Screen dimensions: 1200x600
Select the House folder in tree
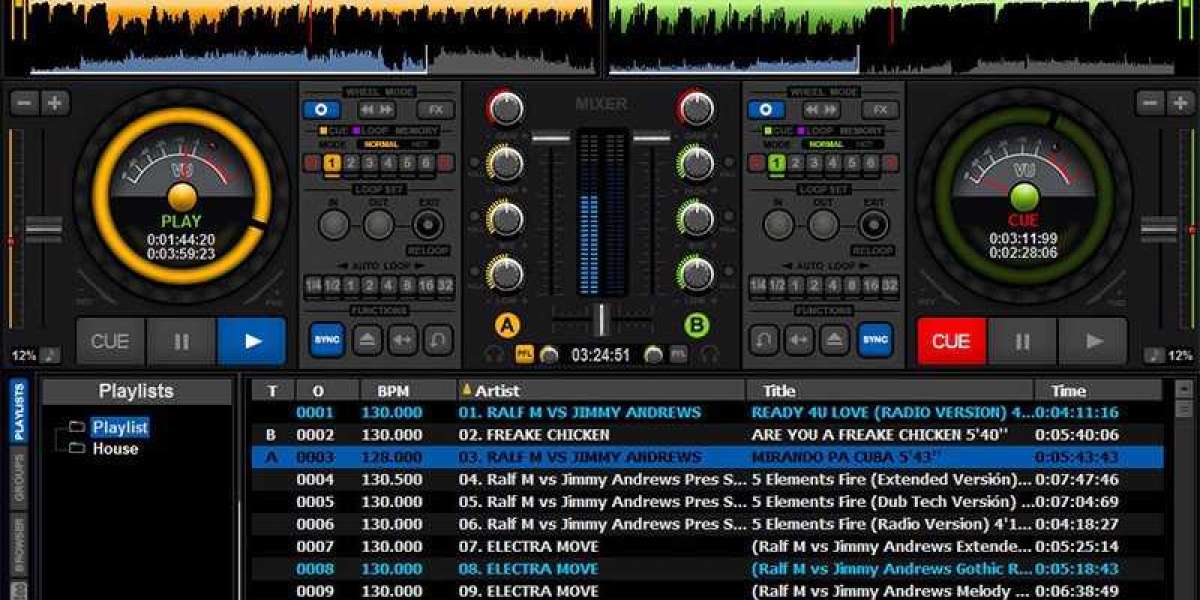click(115, 449)
